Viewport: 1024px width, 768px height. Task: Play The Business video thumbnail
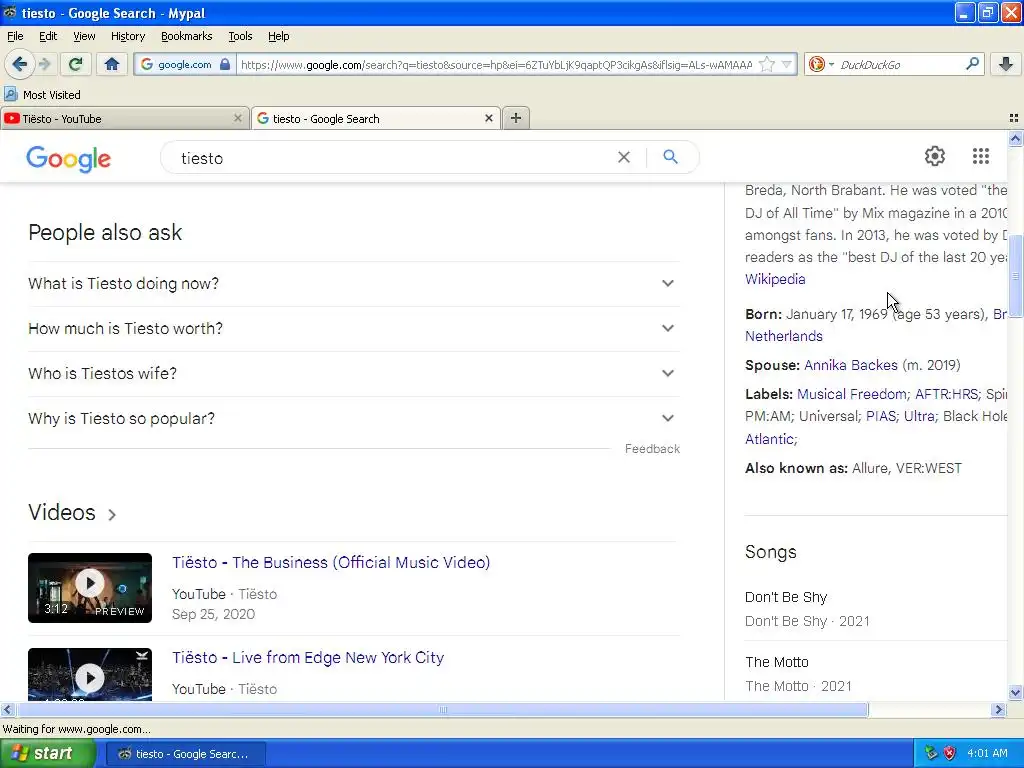(x=90, y=588)
